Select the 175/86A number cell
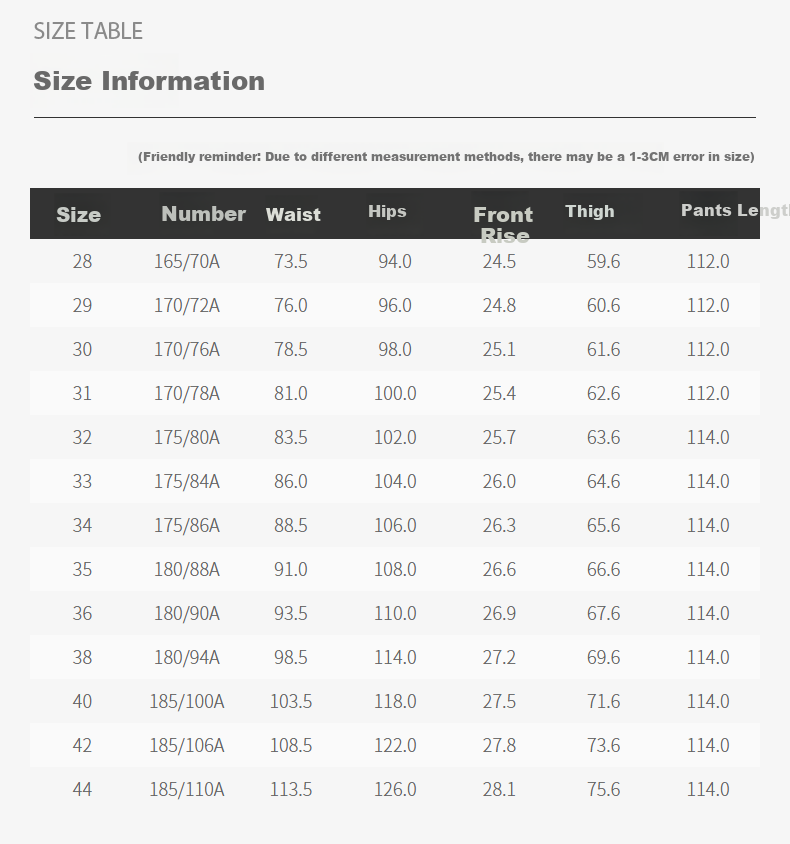This screenshot has height=844, width=790. (187, 526)
